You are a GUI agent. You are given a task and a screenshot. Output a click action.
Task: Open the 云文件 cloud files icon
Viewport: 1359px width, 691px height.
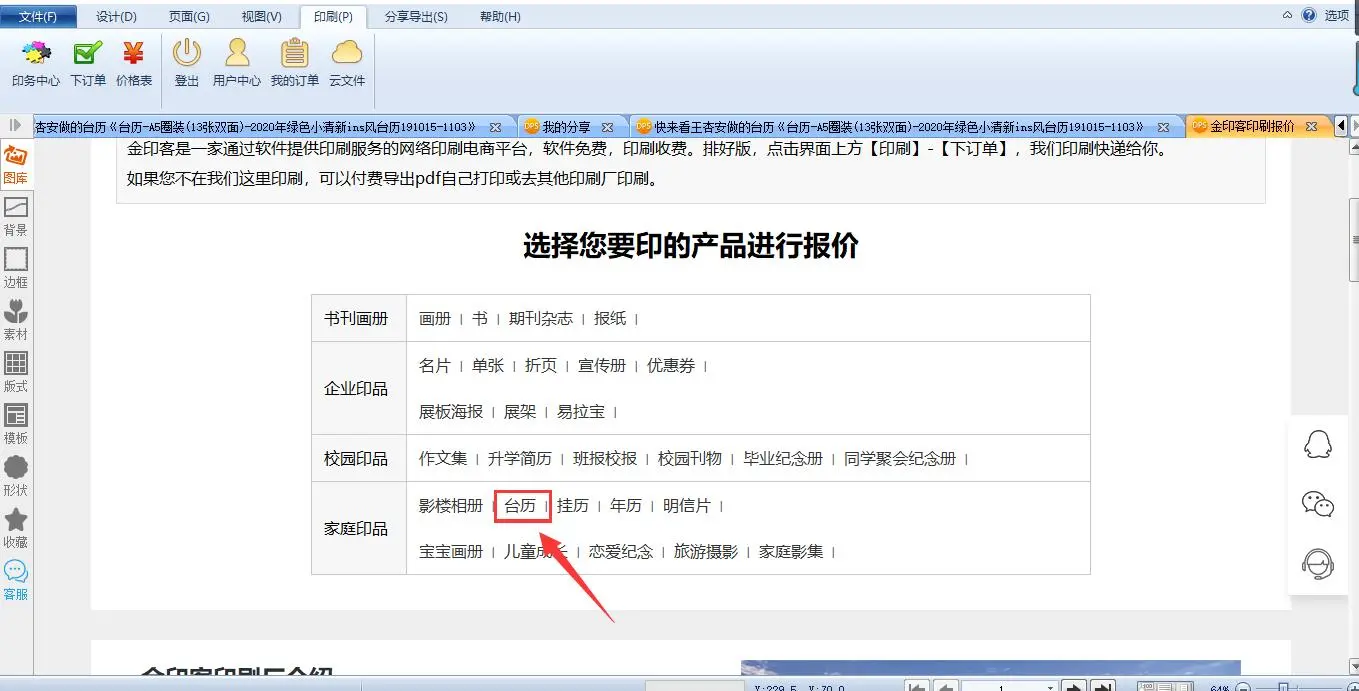(347, 63)
